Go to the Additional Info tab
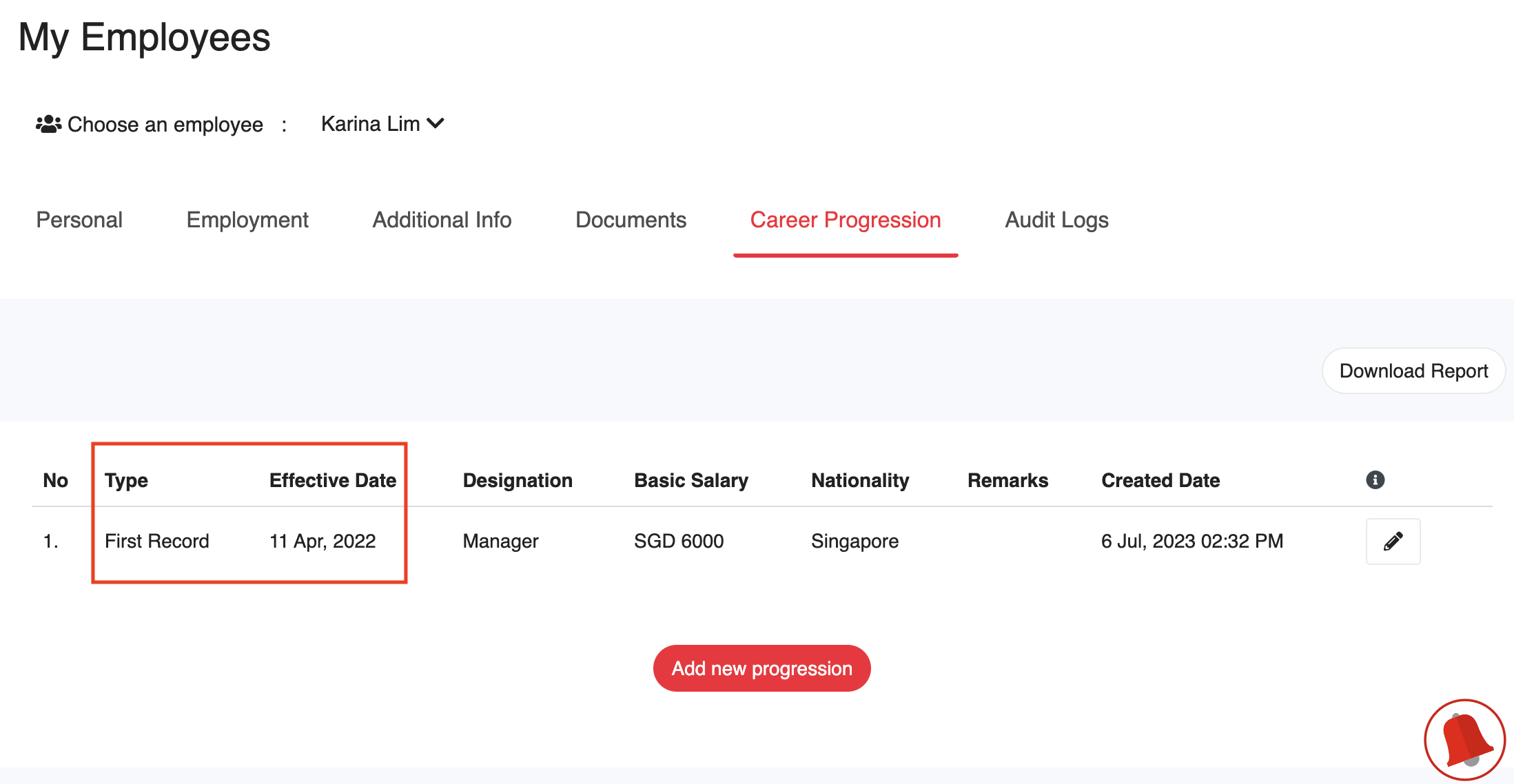Screen dimensions: 1514x784 (442, 220)
